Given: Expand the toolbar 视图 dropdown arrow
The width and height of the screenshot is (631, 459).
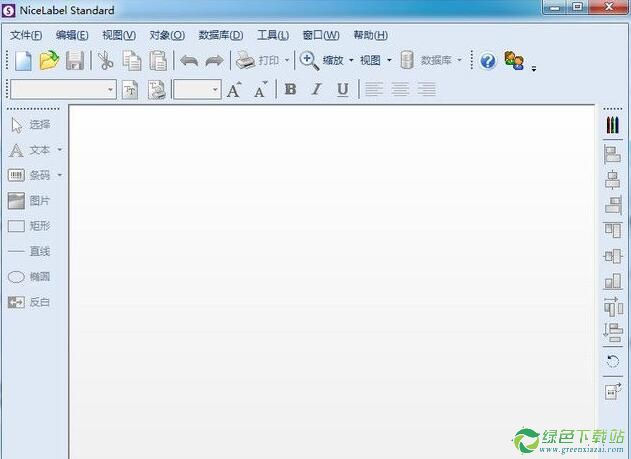Looking at the screenshot, I should click(389, 61).
